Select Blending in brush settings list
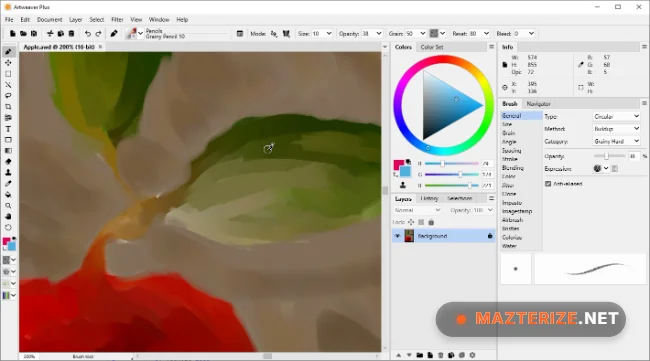This screenshot has width=650, height=361. (x=513, y=168)
